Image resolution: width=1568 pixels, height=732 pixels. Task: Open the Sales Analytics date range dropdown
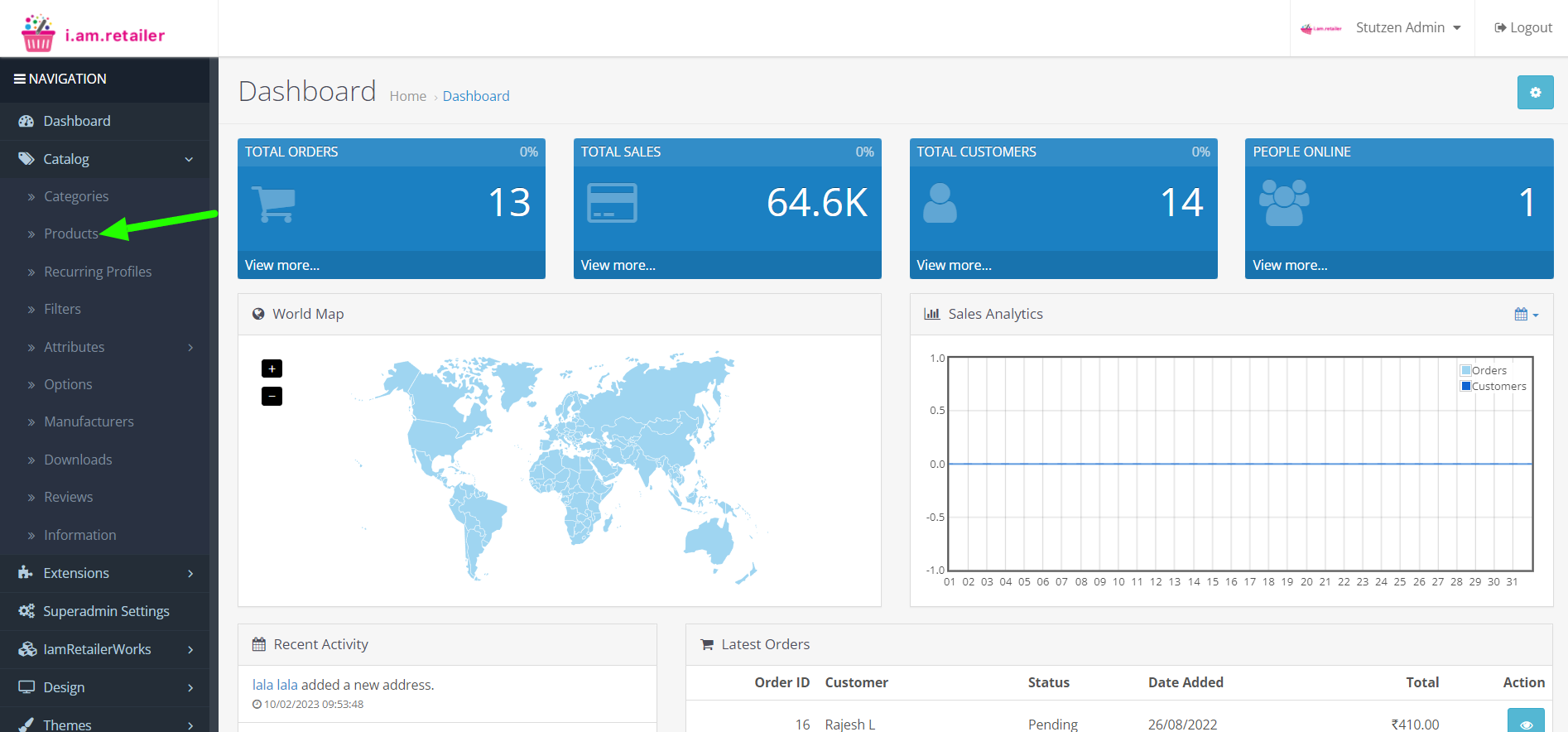coord(1527,315)
